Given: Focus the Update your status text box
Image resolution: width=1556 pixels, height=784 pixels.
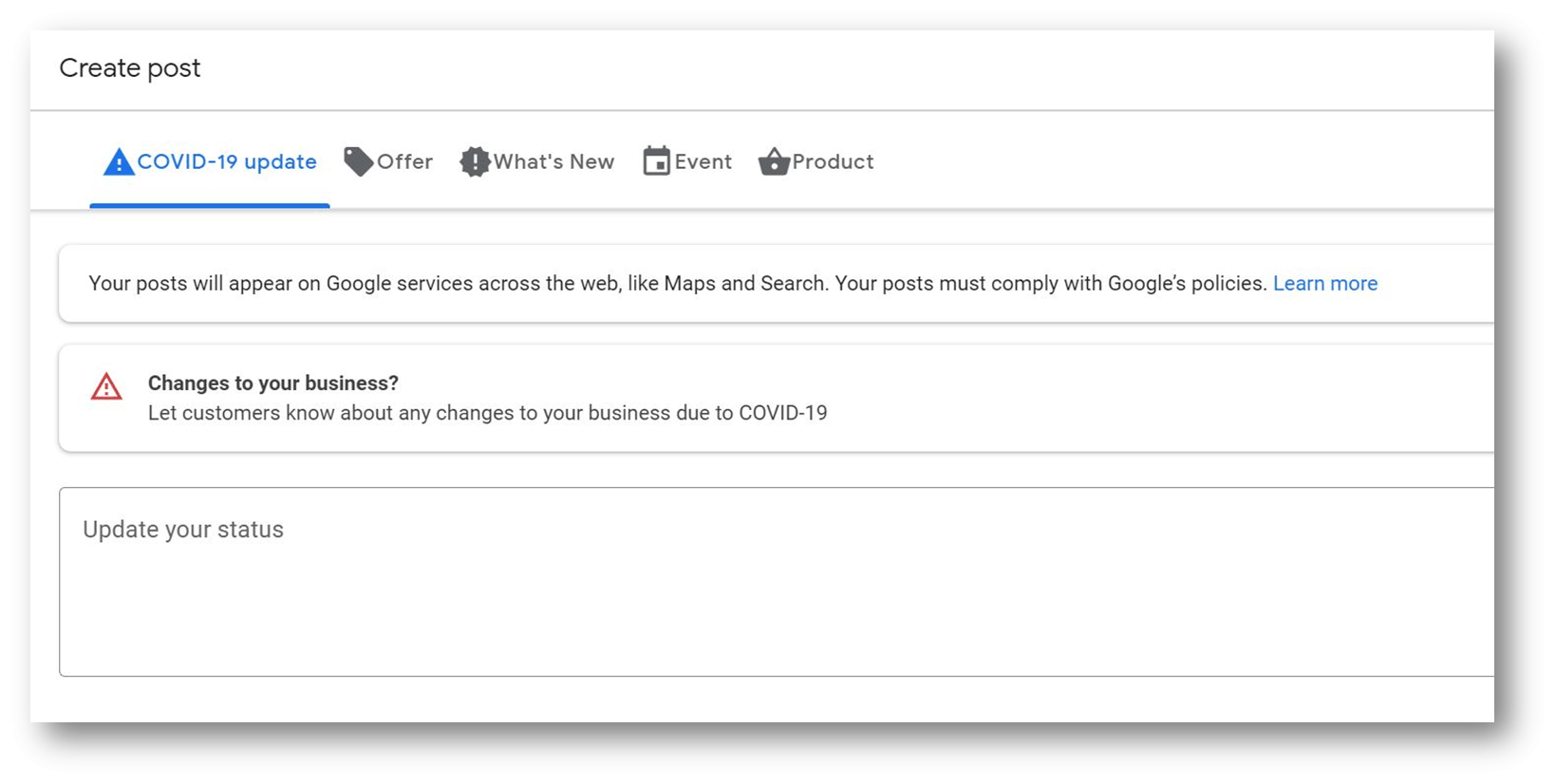Looking at the screenshot, I should 777,582.
